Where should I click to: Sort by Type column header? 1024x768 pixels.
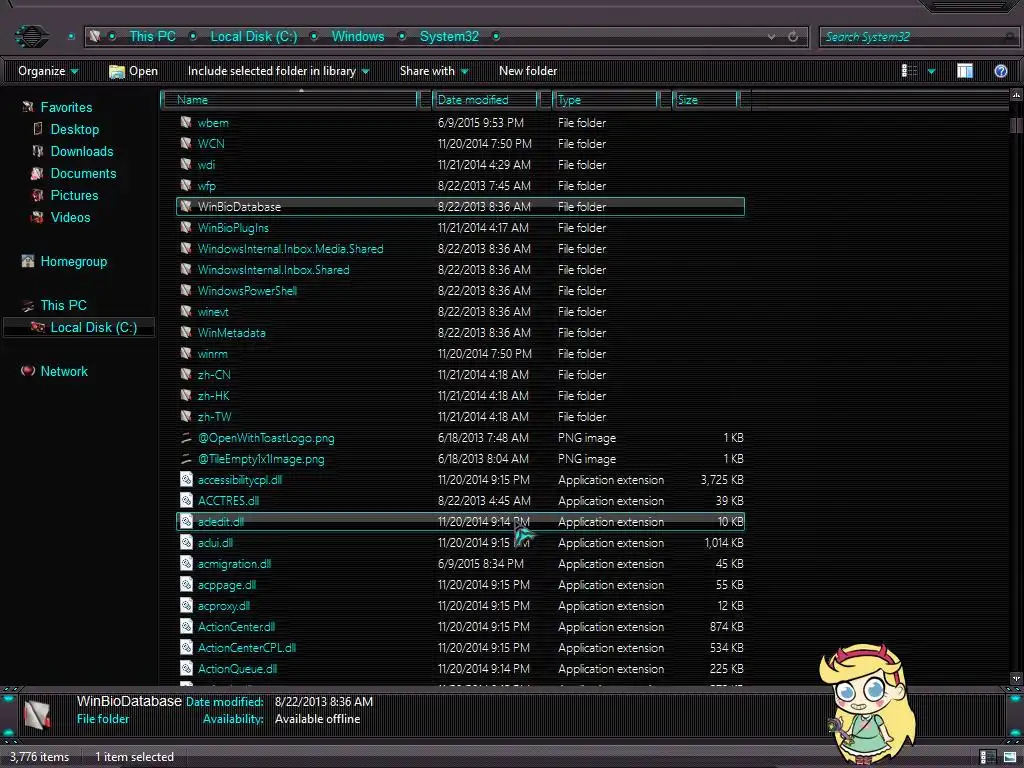605,100
